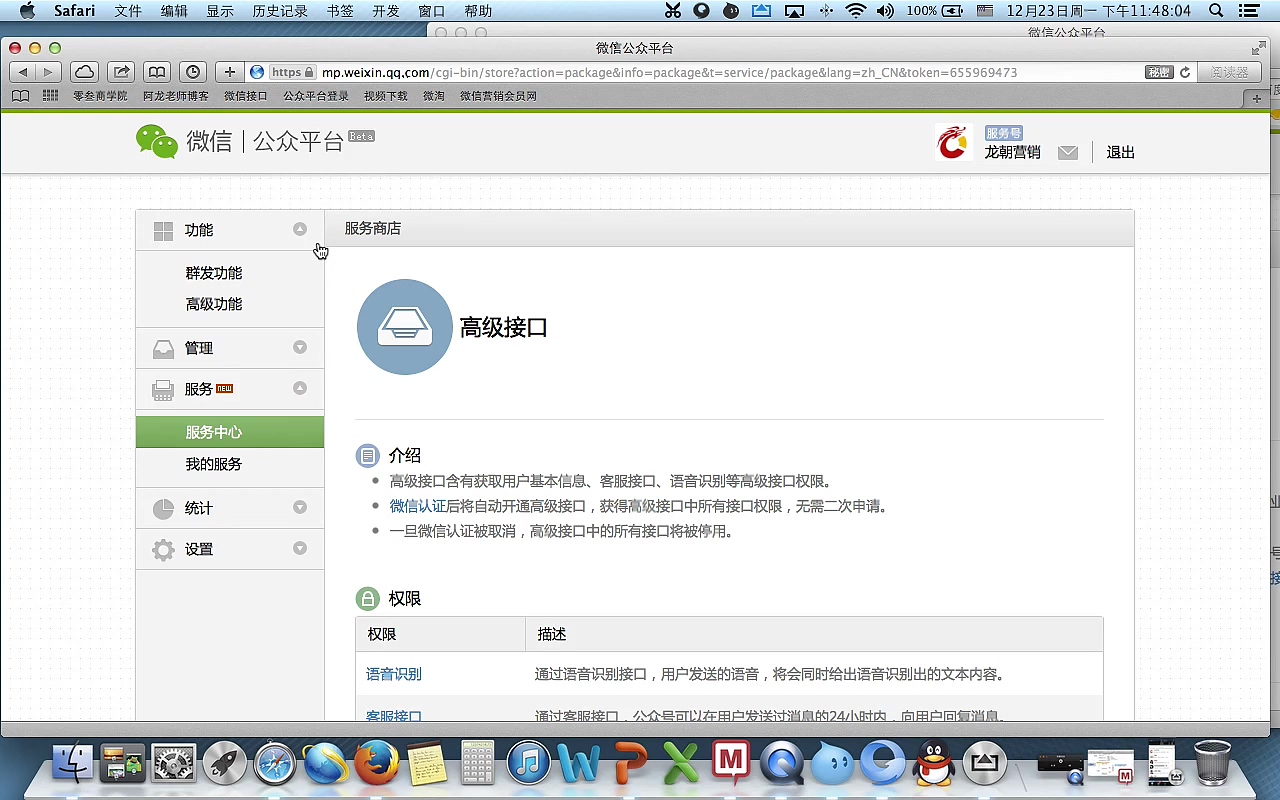Click the battery status in menu bar

coord(935,11)
